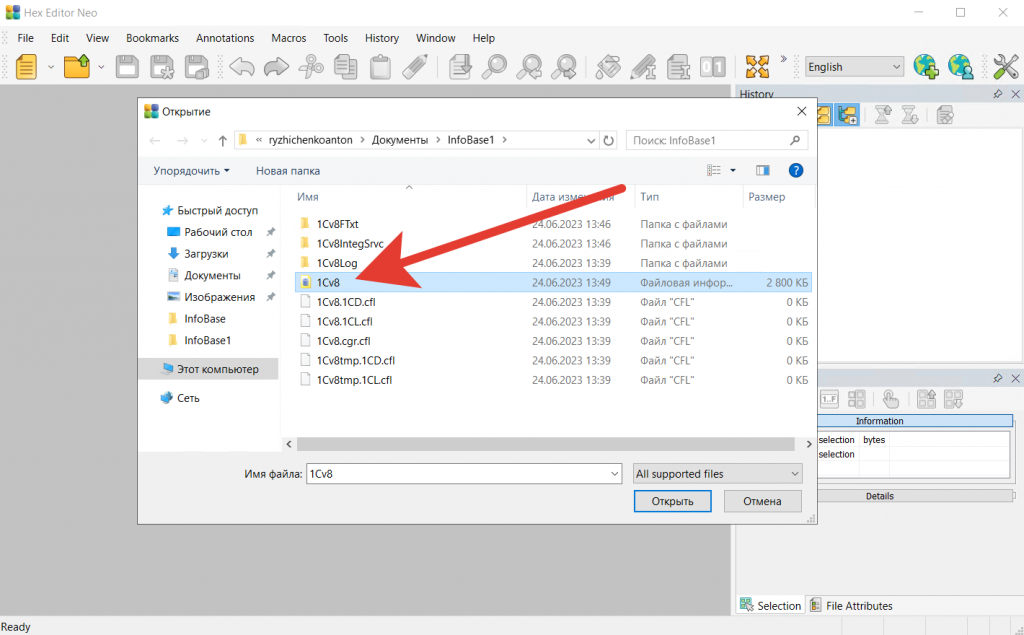Image resolution: width=1024 pixels, height=635 pixels.
Task: Open dropdown arrow next to New File icon
Action: (x=50, y=67)
